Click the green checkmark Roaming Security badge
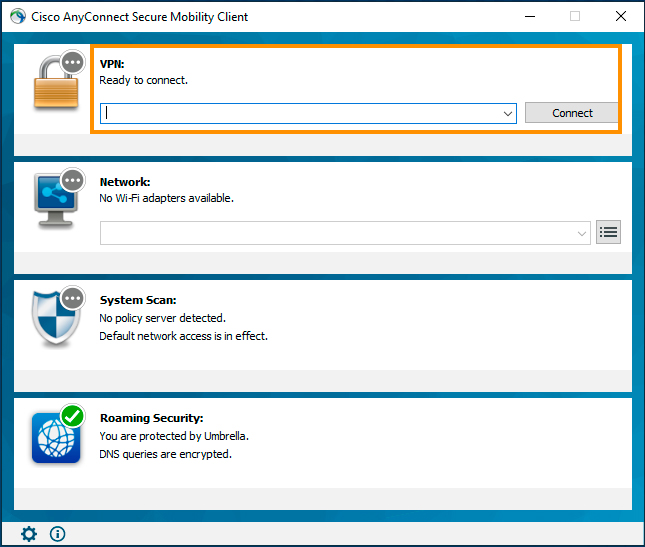Viewport: 645px width, 547px height. pos(73,416)
